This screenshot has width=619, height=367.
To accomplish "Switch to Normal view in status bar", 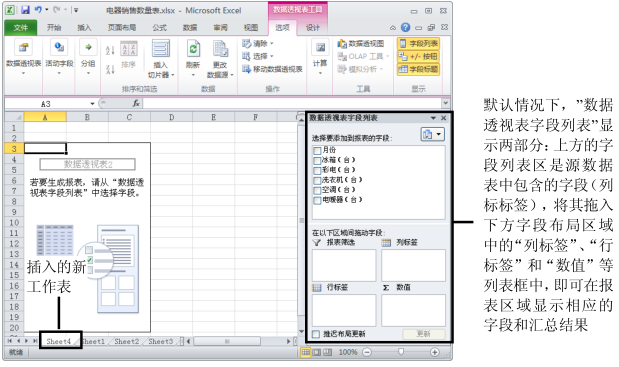I will (306, 352).
